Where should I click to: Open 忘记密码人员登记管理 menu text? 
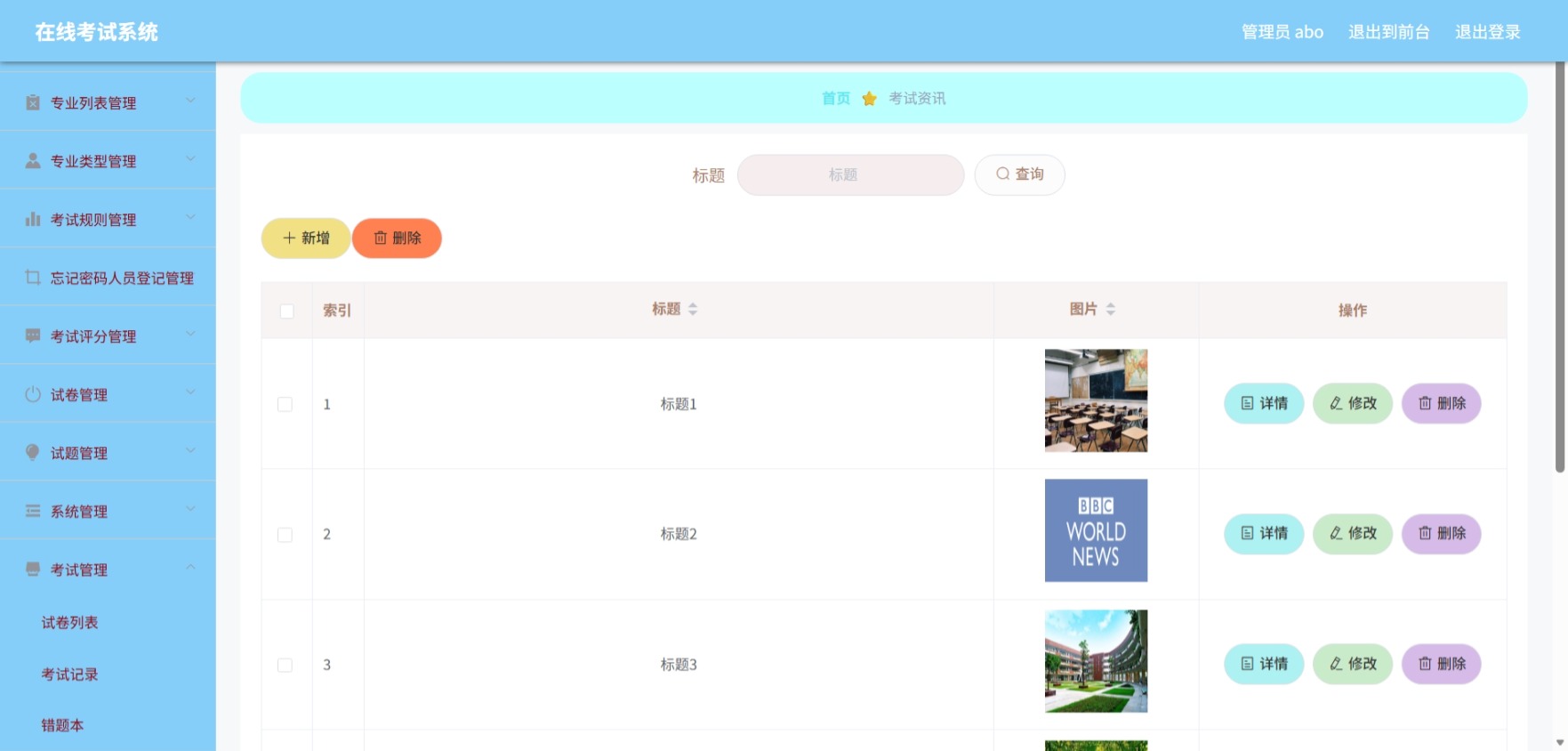[x=122, y=278]
